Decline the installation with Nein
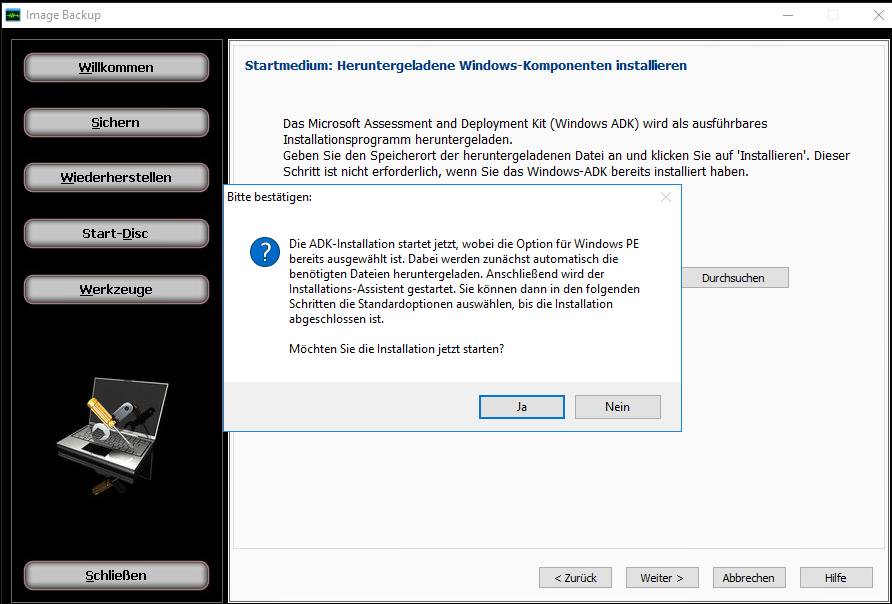Screen dimensions: 892x604 tap(617, 407)
